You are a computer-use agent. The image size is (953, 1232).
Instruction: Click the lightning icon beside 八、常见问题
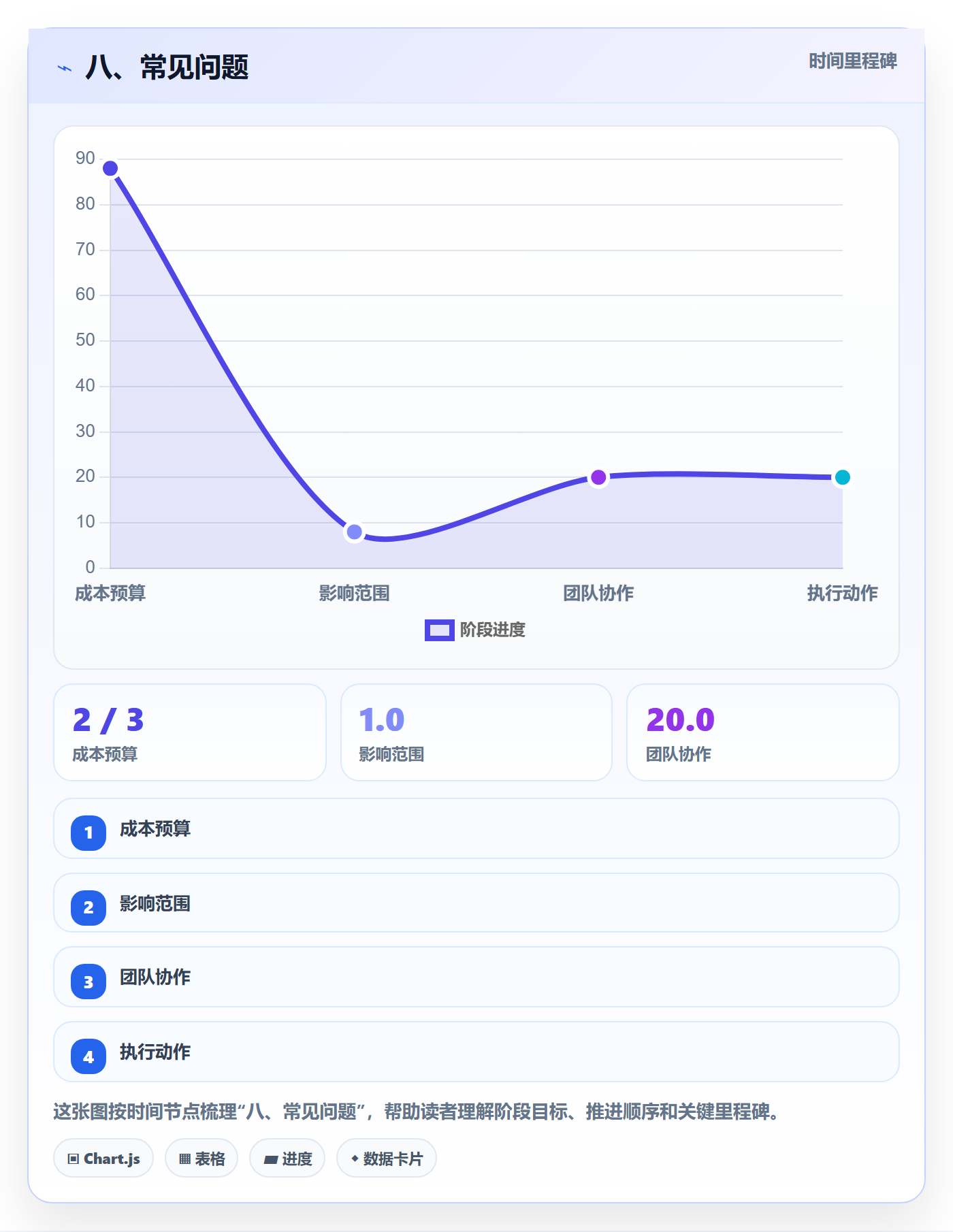65,68
